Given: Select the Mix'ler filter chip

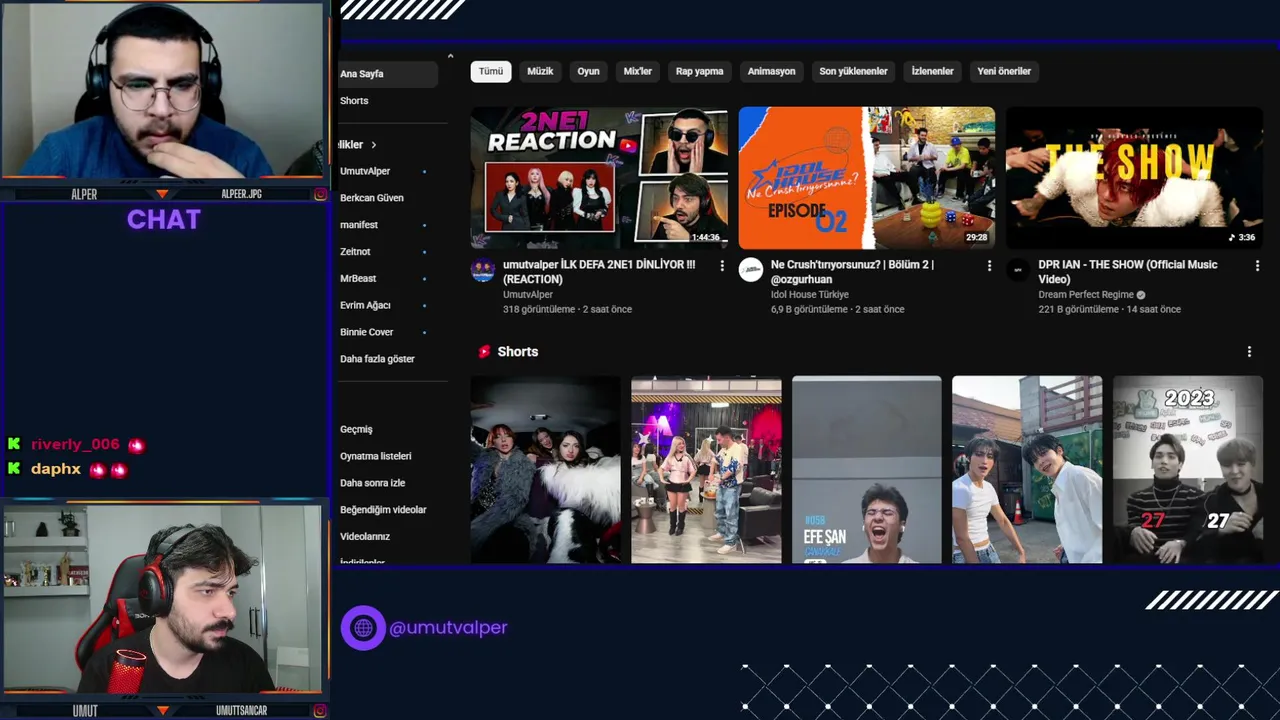Looking at the screenshot, I should (x=638, y=71).
